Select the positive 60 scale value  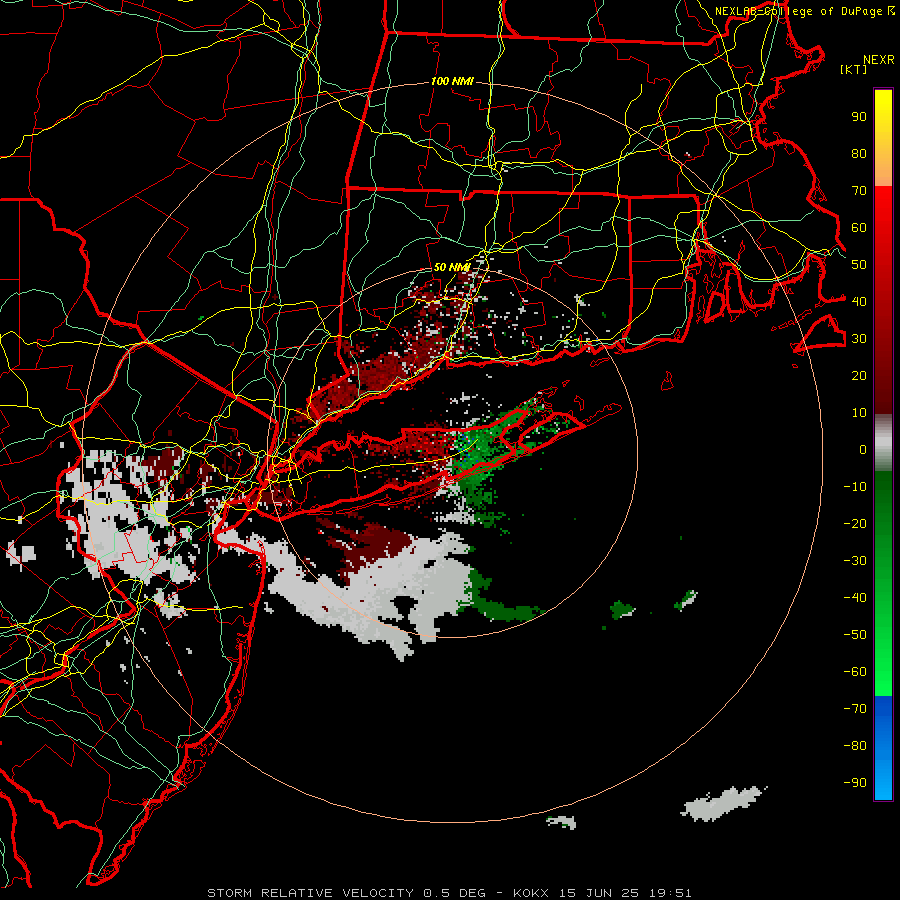point(859,228)
